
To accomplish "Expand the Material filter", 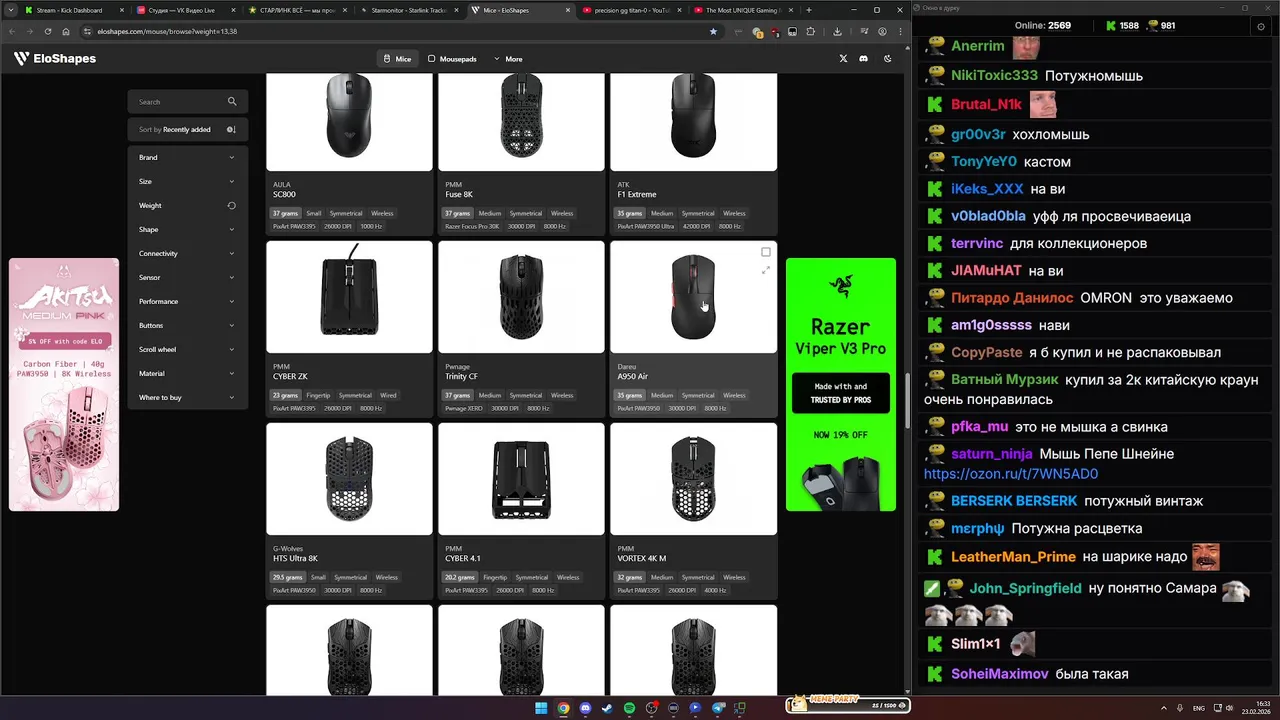I will 187,373.
